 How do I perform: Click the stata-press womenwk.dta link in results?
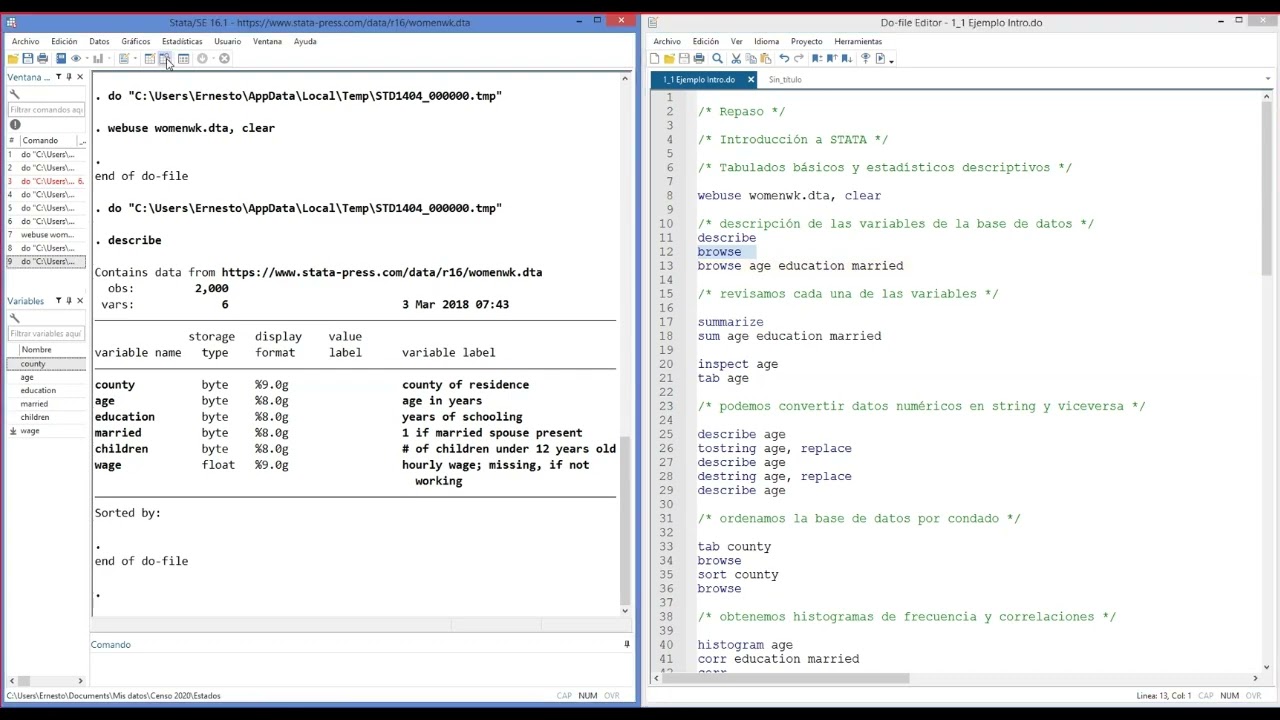pyautogui.click(x=382, y=272)
